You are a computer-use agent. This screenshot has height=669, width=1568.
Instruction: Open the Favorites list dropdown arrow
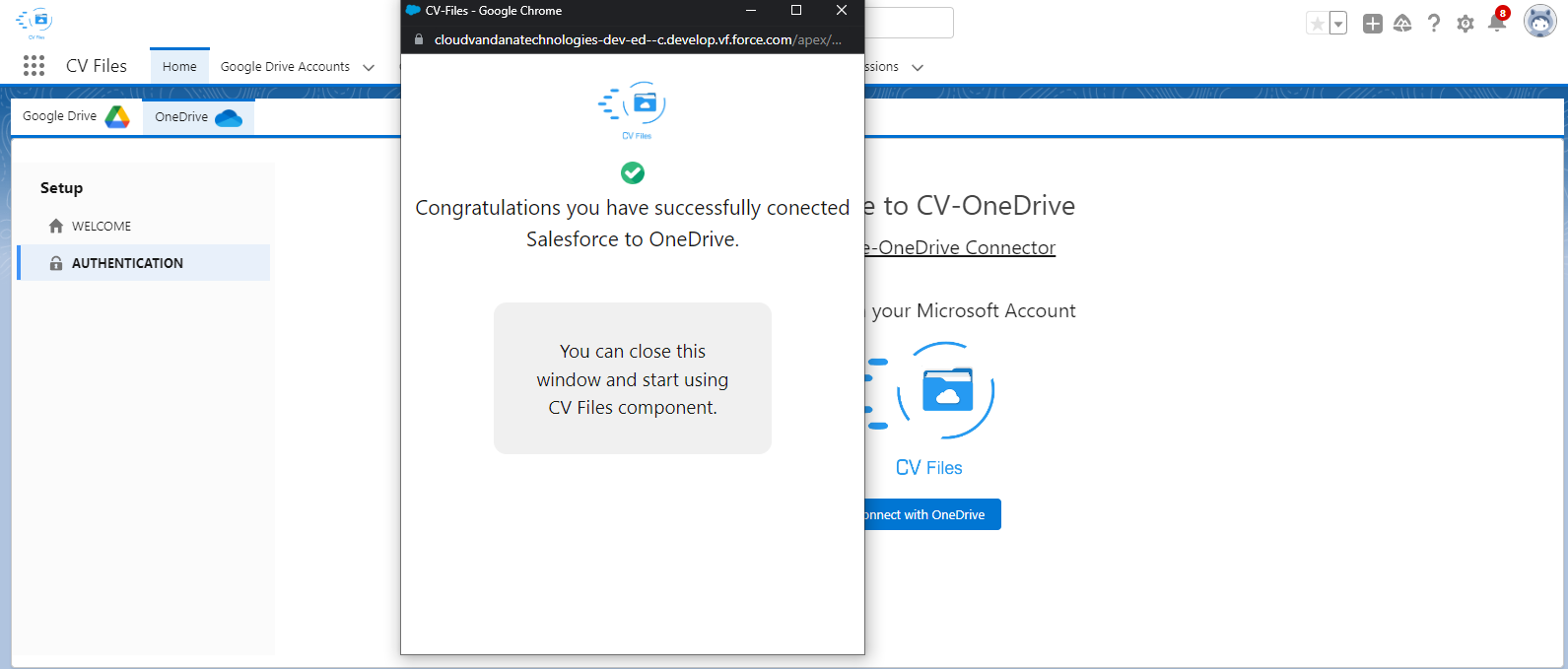tap(1338, 24)
